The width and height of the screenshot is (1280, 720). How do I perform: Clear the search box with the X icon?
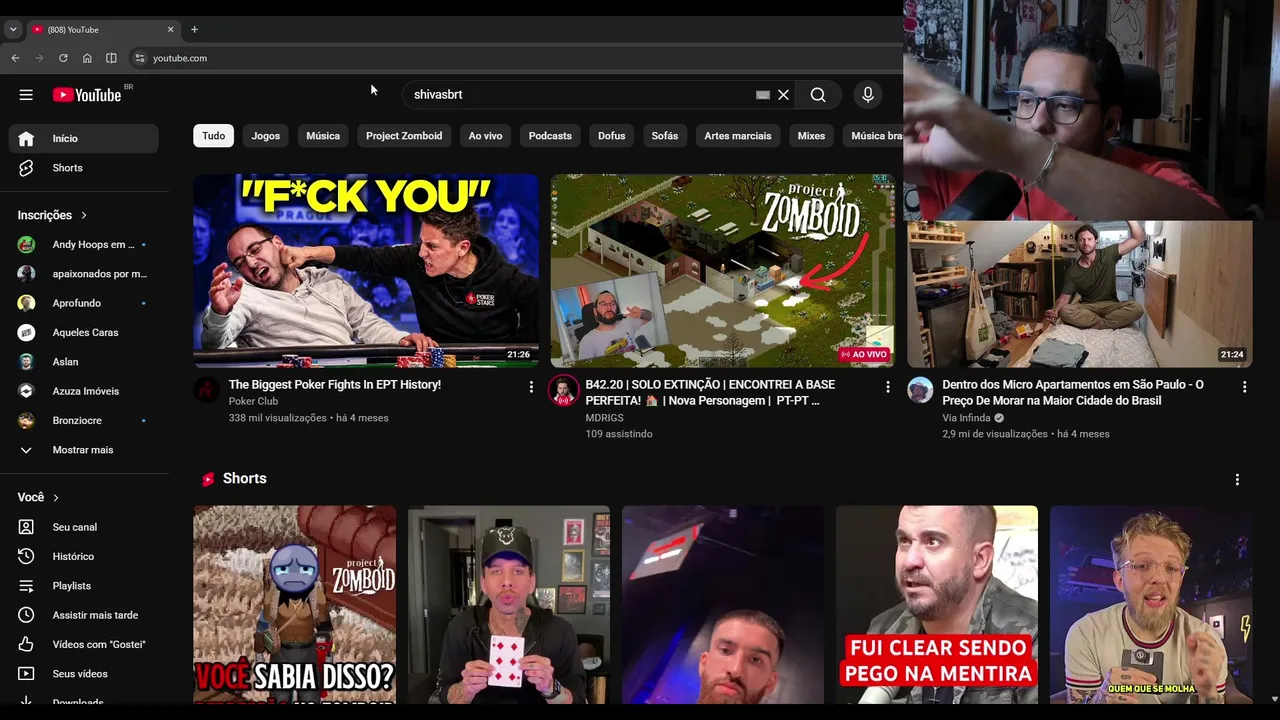tap(783, 95)
